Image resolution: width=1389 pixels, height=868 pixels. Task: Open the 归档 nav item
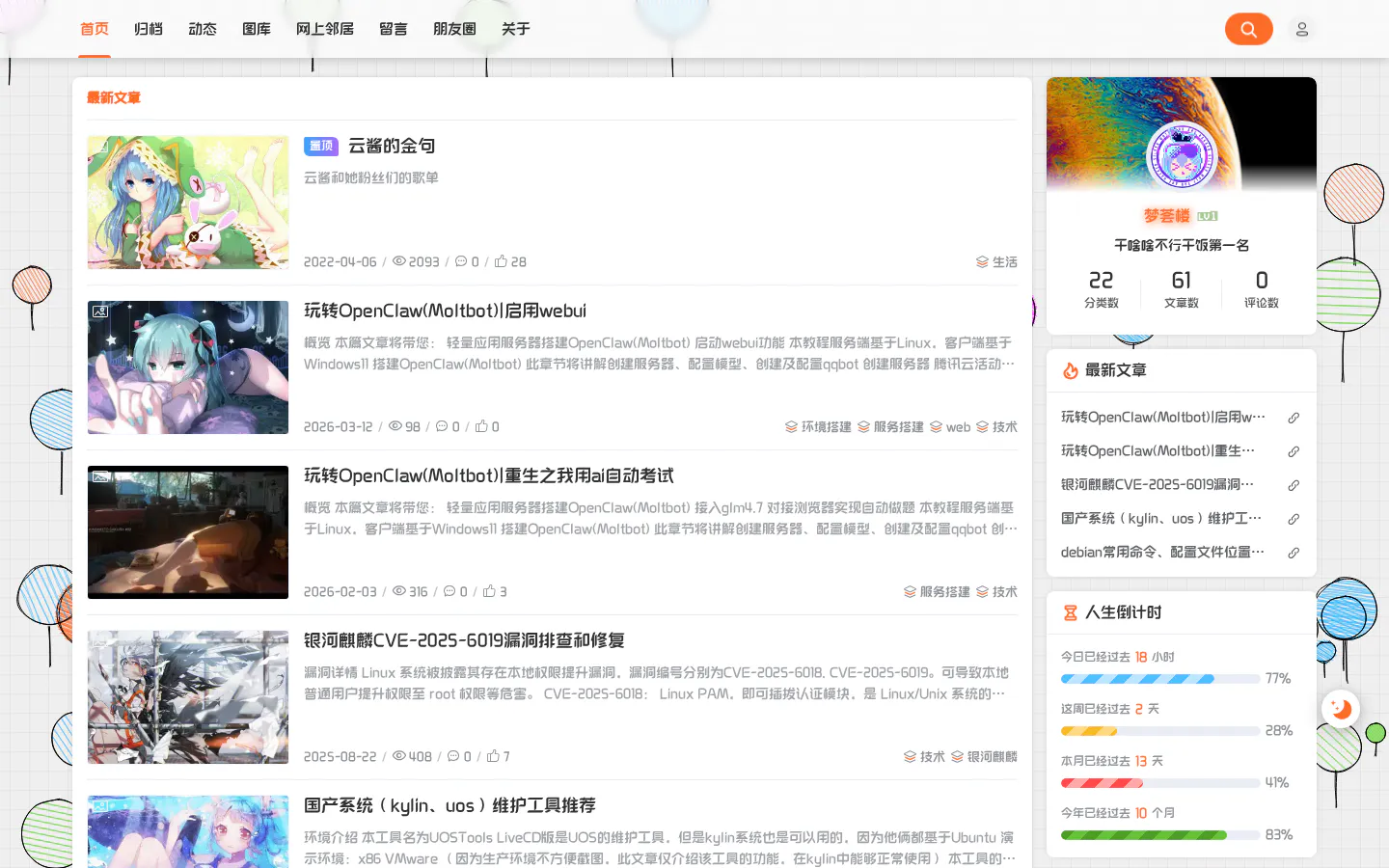pos(149,29)
